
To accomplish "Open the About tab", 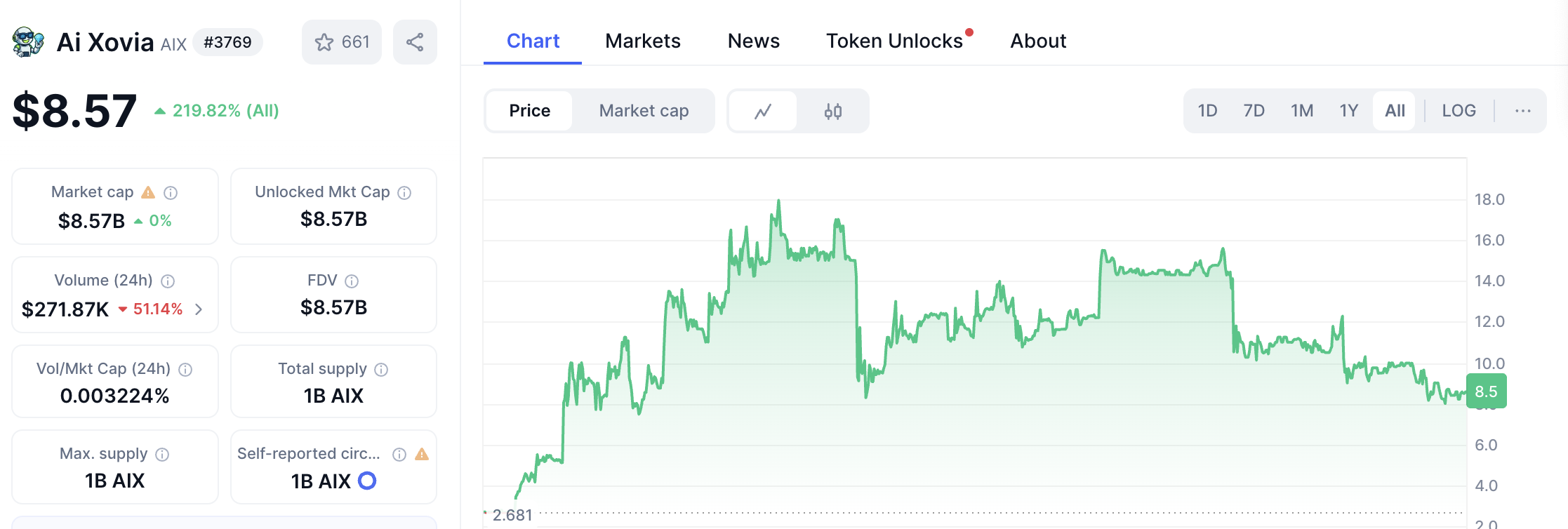I will [x=1038, y=41].
